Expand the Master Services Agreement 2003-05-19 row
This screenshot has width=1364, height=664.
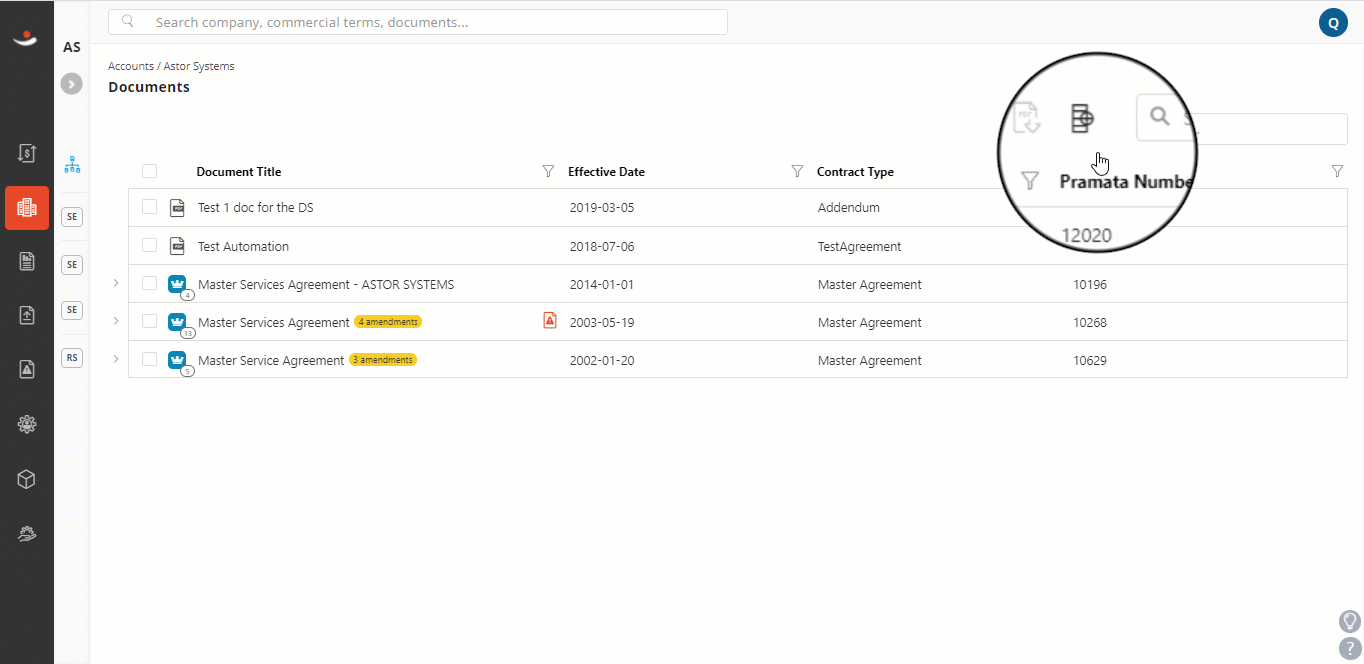(115, 321)
